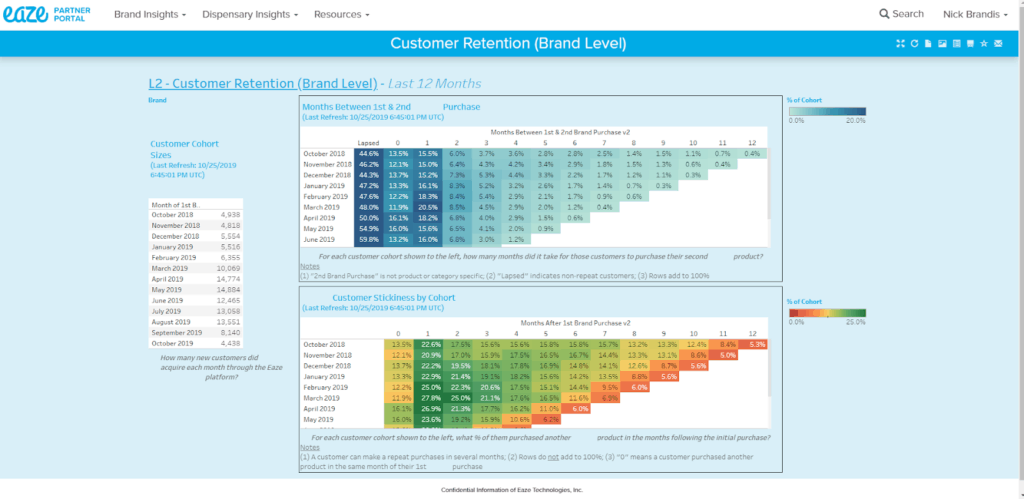Click the crosstab data export icon
Image resolution: width=1024 pixels, height=499 pixels.
(956, 44)
